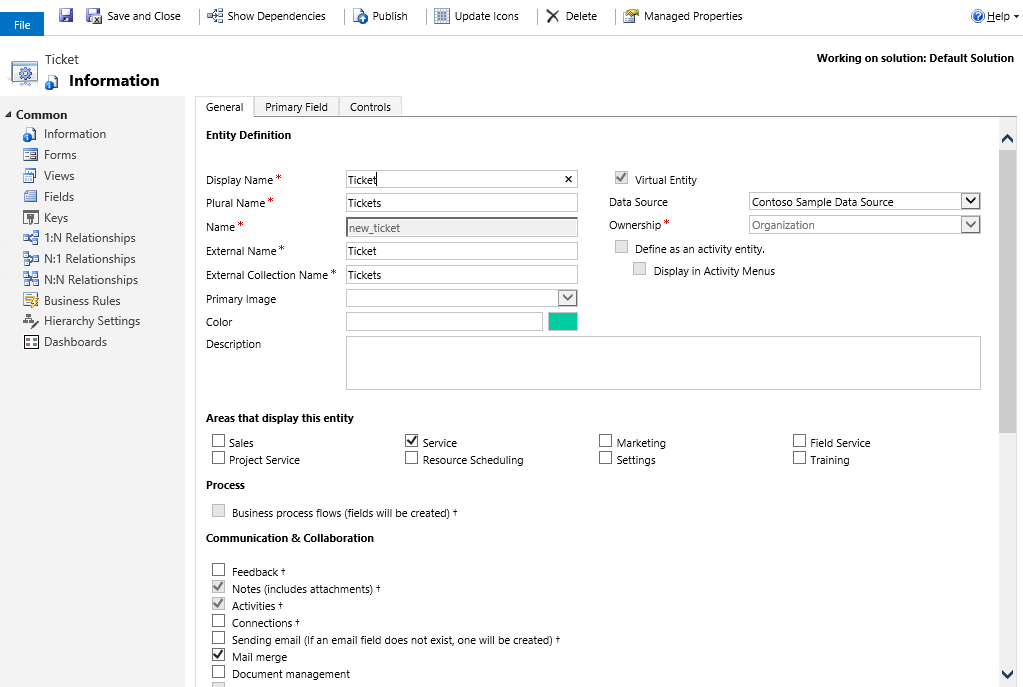Collapse the Common section in sidebar

[9, 115]
